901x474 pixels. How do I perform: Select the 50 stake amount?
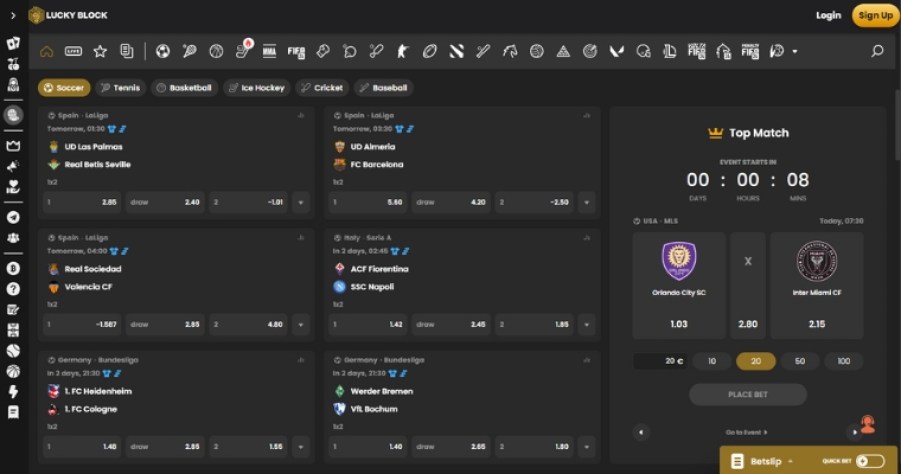800,361
